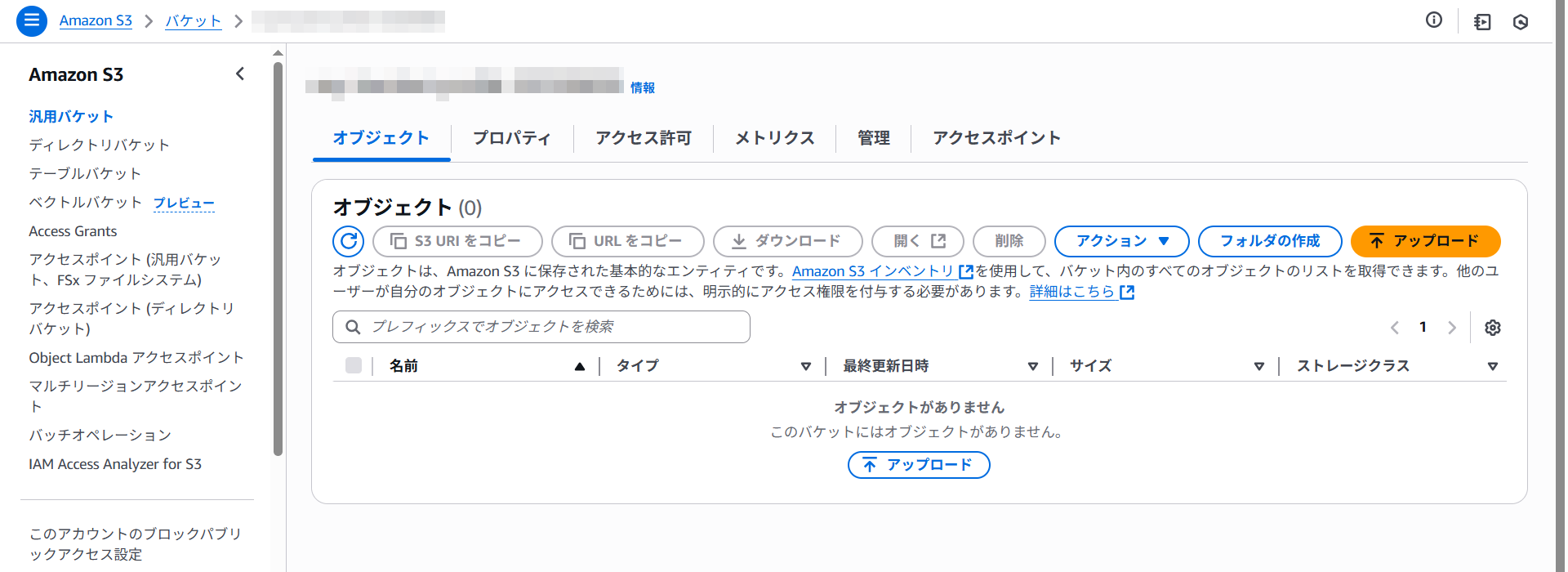Open the アクション dropdown menu
The width and height of the screenshot is (1568, 572).
pos(1121,241)
